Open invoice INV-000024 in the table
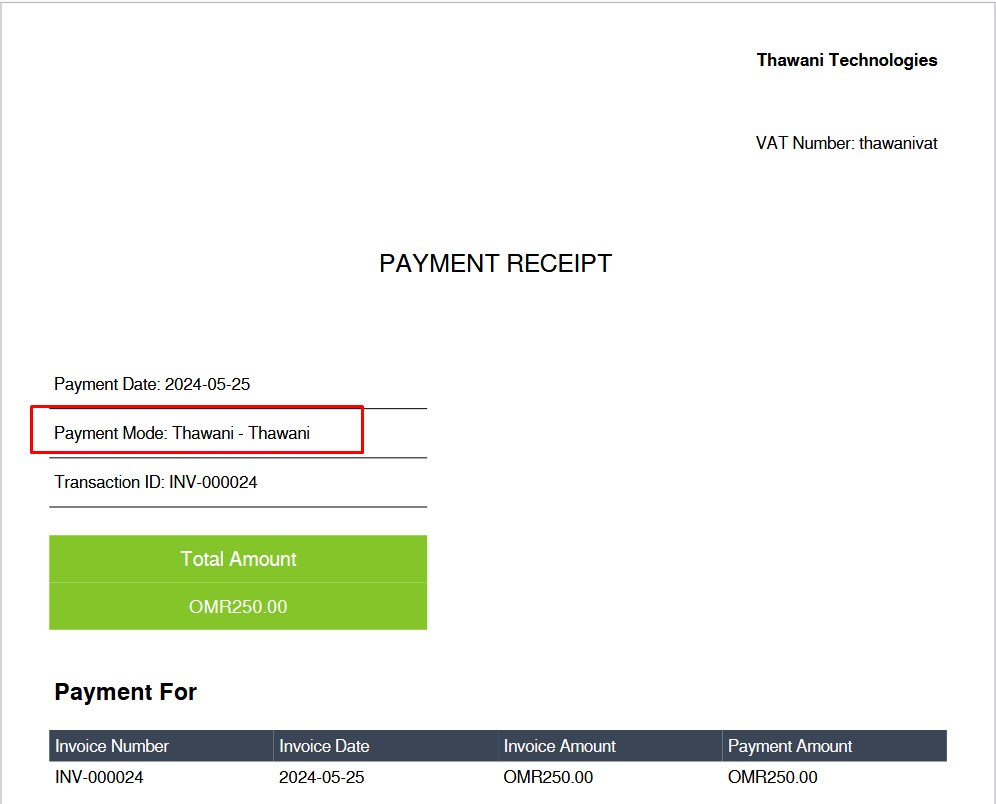 click(100, 777)
